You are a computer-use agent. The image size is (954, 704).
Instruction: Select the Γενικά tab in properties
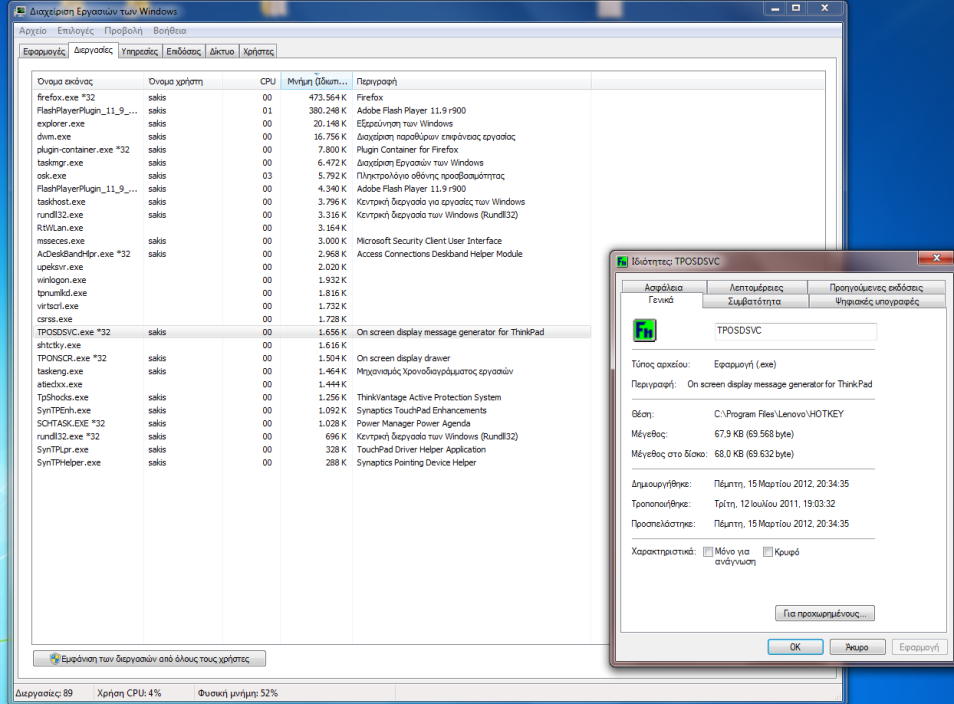(x=661, y=300)
